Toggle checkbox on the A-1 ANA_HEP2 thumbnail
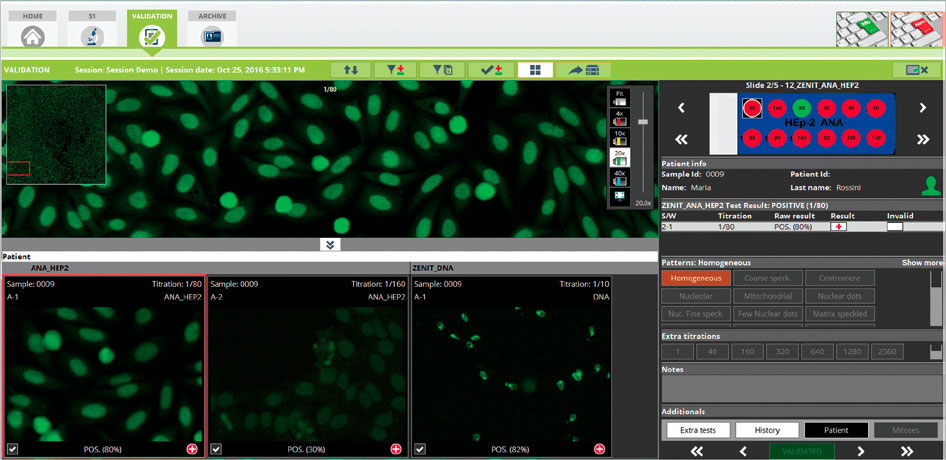Screen dimensions: 946x460 [x=12, y=449]
